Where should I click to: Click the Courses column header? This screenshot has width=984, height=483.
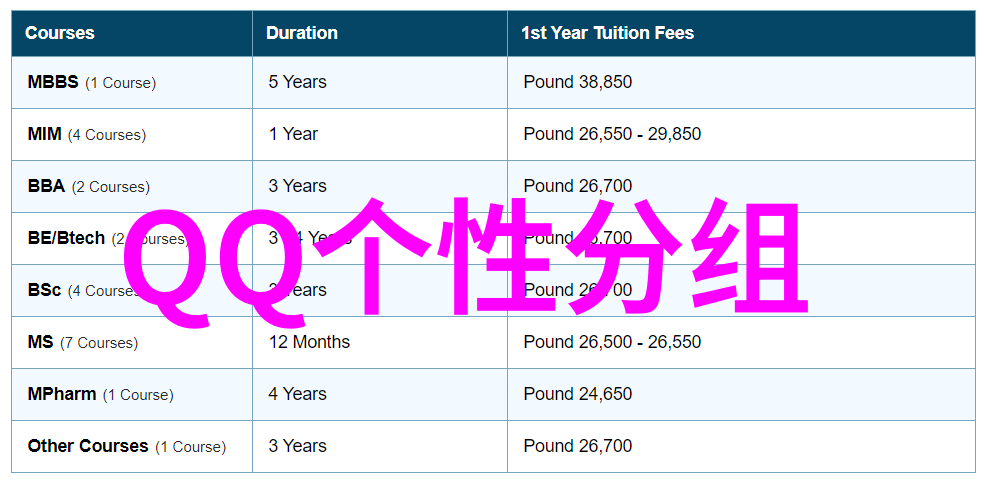pos(60,33)
